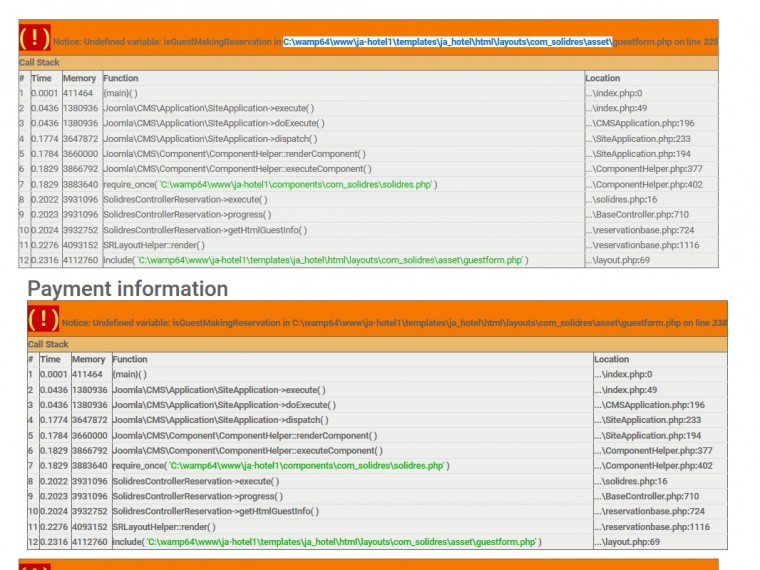Viewport: 760px width, 570px height.
Task: Click "SolidresControllerReservation->progress( )" in line 338 table
Action: [197, 496]
